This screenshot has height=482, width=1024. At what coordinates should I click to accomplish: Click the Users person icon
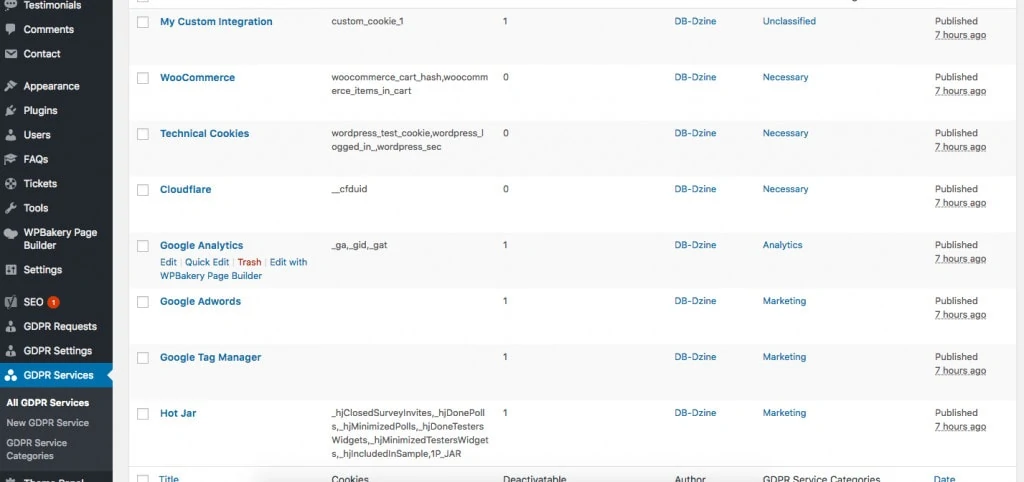click(10, 135)
